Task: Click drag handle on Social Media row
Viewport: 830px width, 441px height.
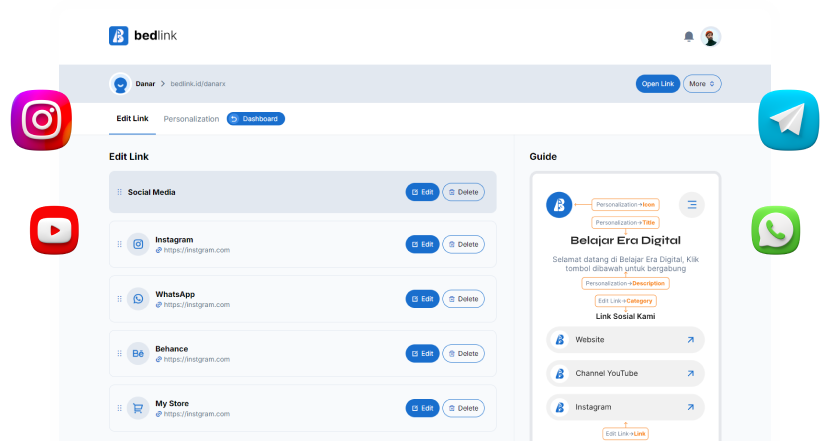Action: click(x=120, y=192)
